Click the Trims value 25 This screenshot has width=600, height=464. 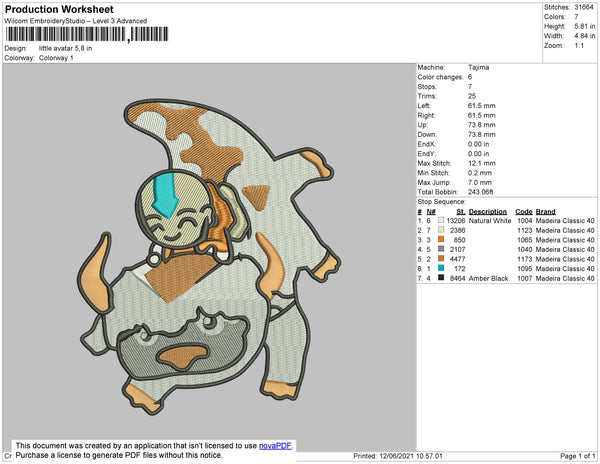[x=472, y=96]
